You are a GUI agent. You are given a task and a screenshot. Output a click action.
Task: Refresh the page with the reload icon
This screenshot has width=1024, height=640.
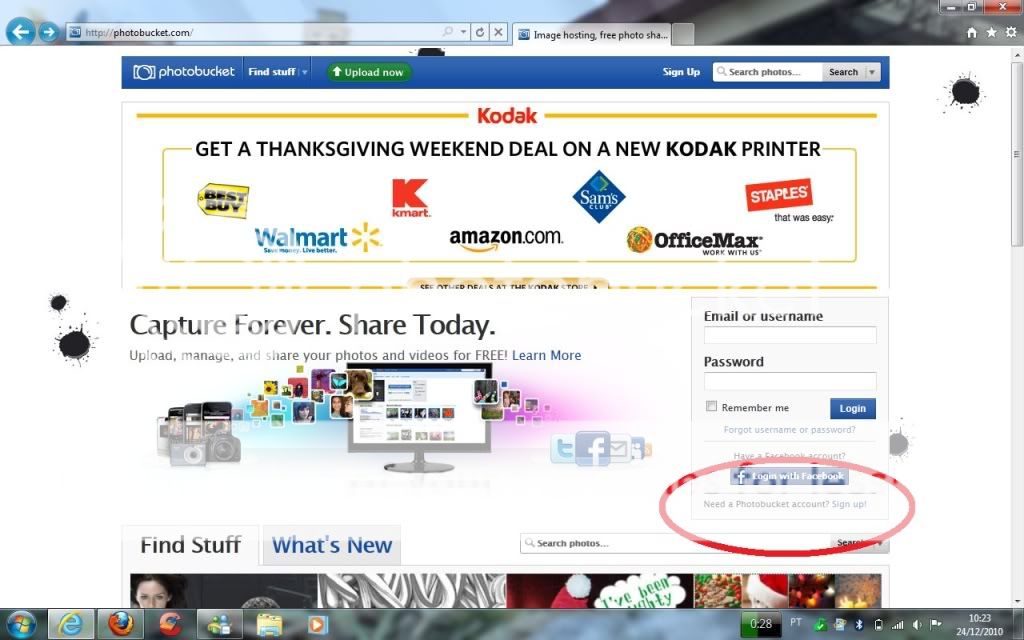click(x=480, y=32)
